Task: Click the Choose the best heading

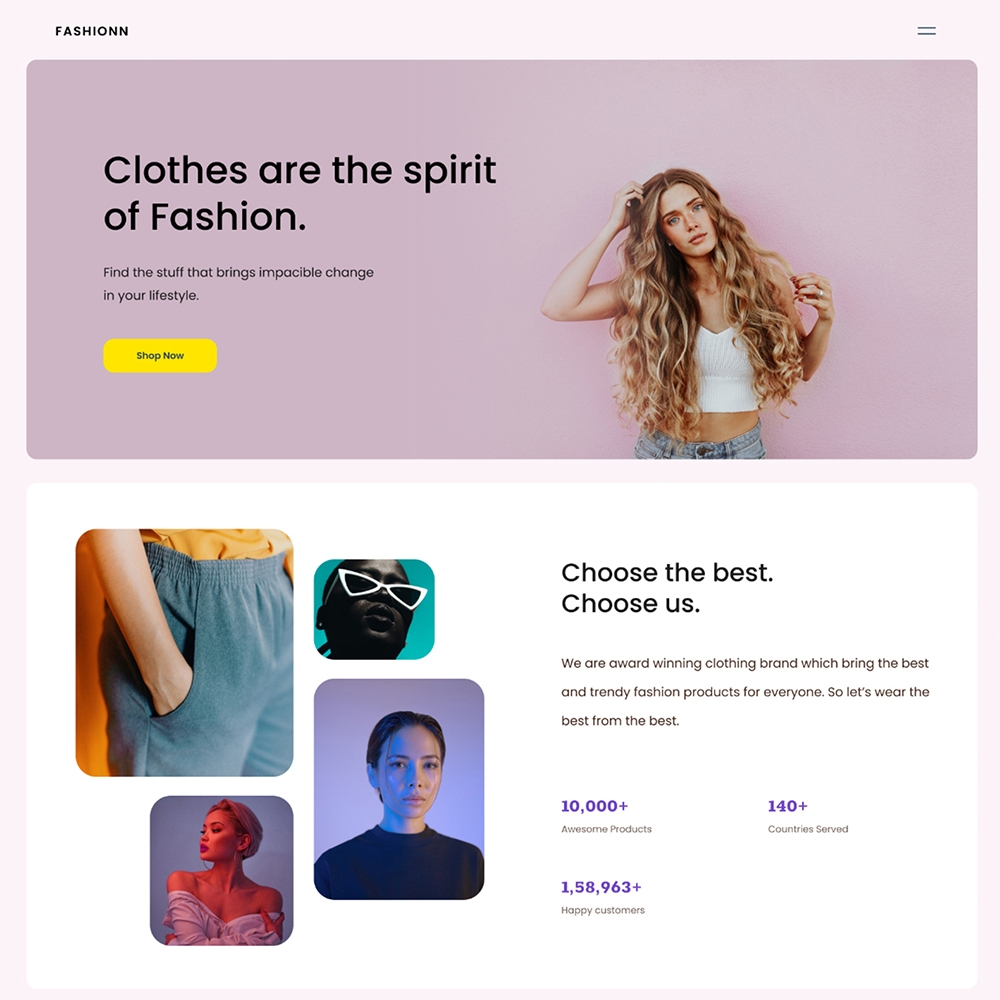Action: [667, 587]
